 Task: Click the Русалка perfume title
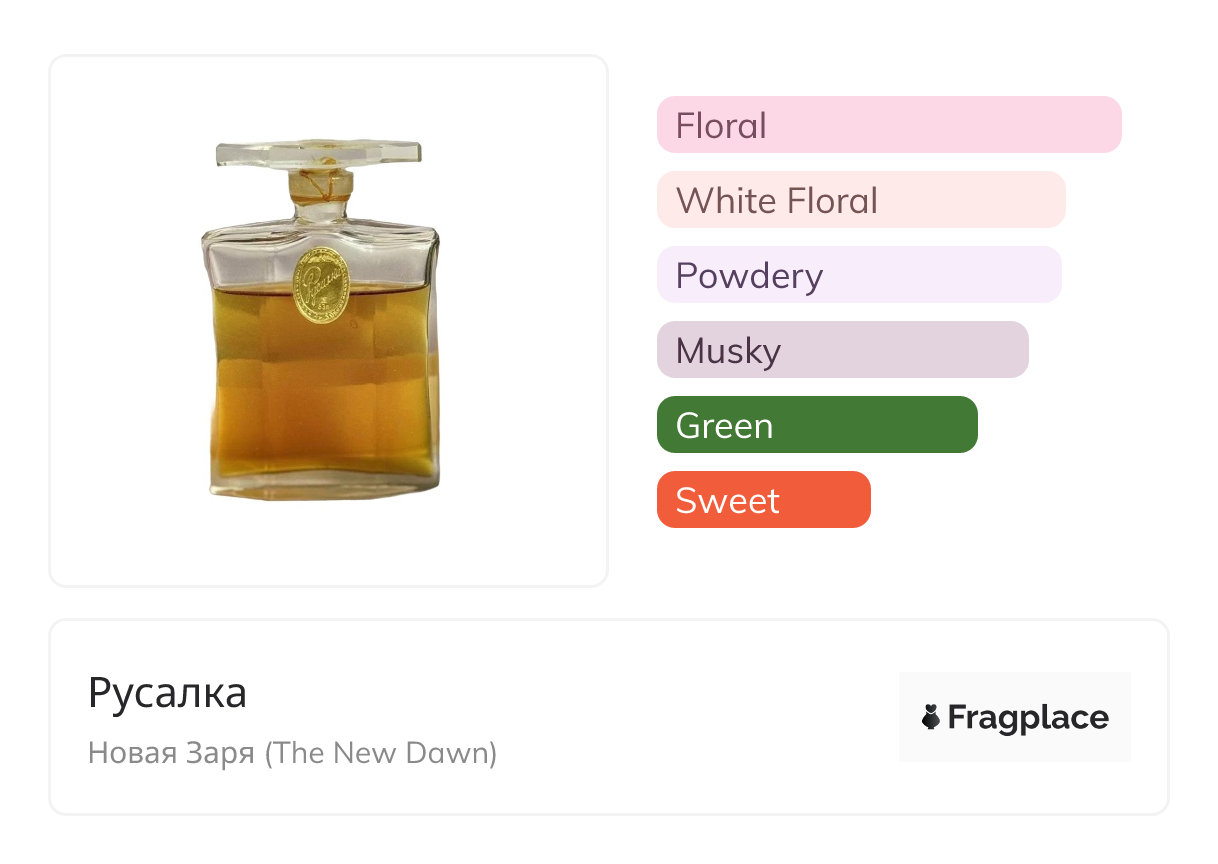click(167, 693)
